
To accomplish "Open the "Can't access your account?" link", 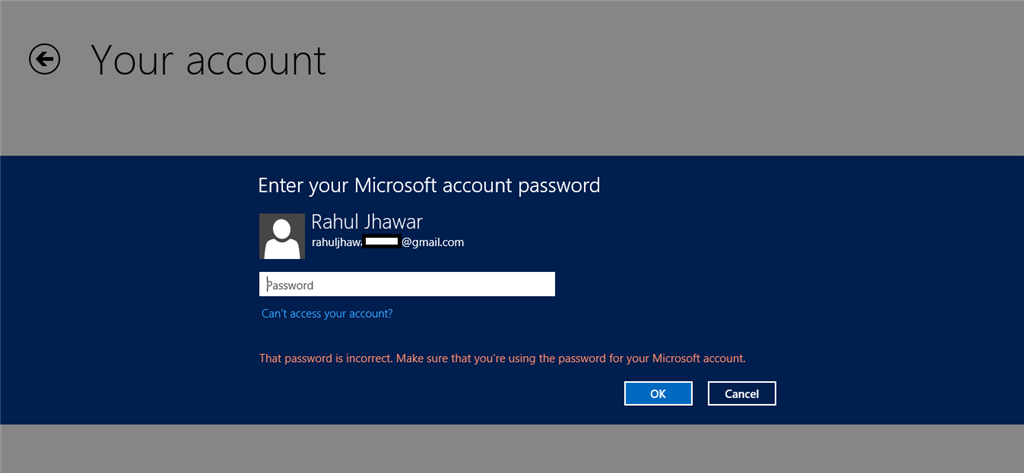I will pyautogui.click(x=327, y=314).
